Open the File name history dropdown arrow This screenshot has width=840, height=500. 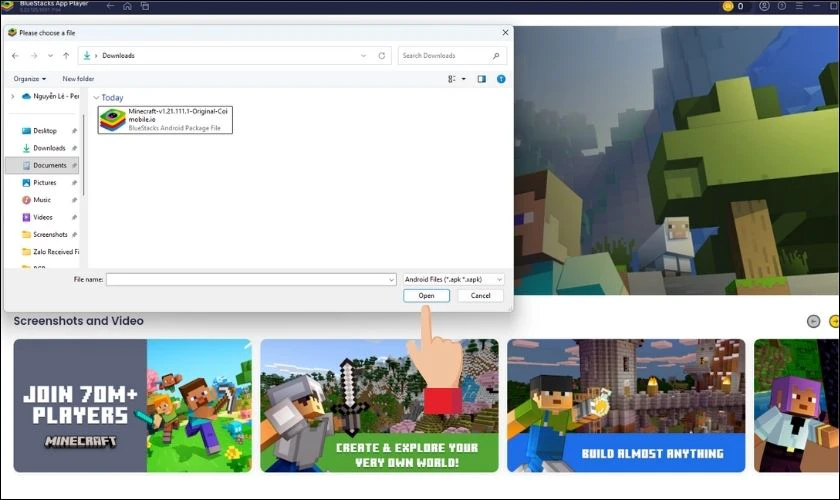point(392,279)
